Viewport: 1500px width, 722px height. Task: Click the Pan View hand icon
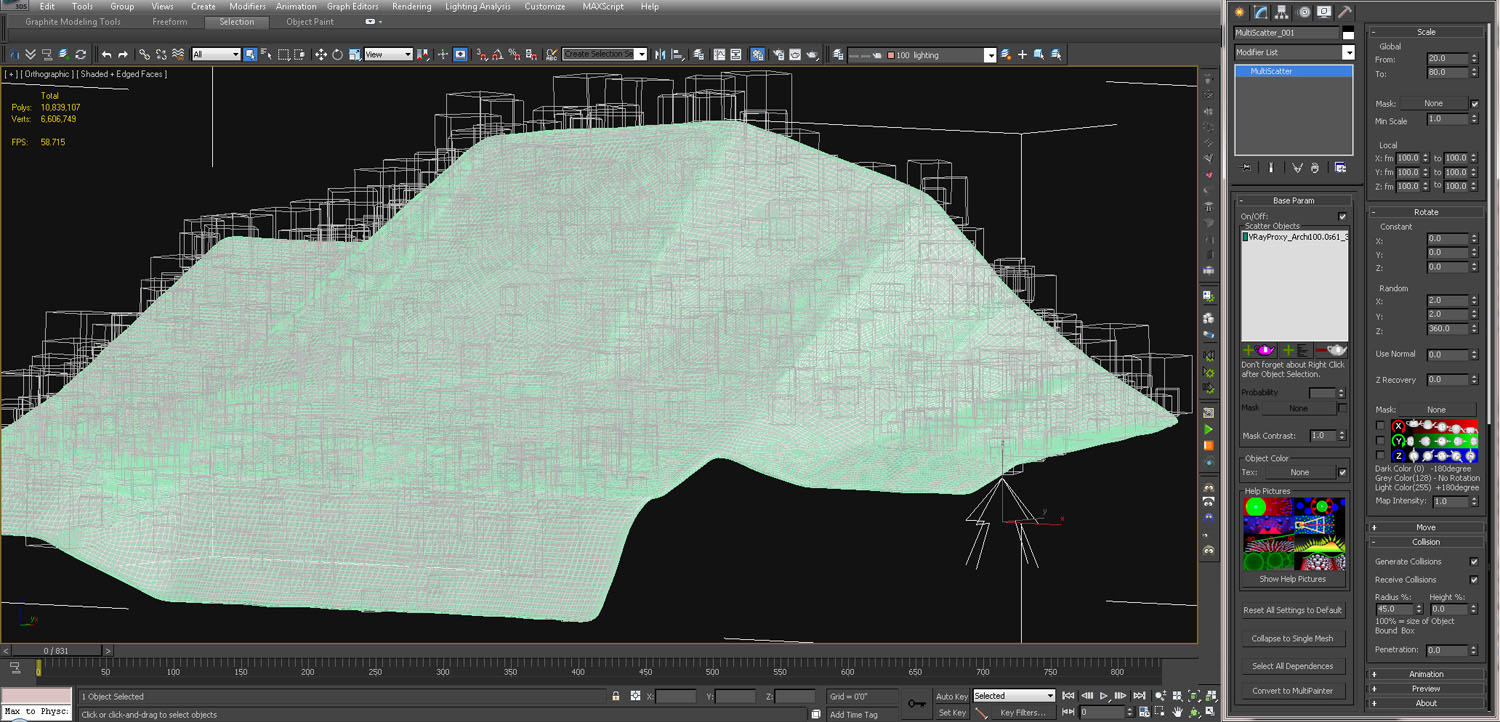(1179, 712)
